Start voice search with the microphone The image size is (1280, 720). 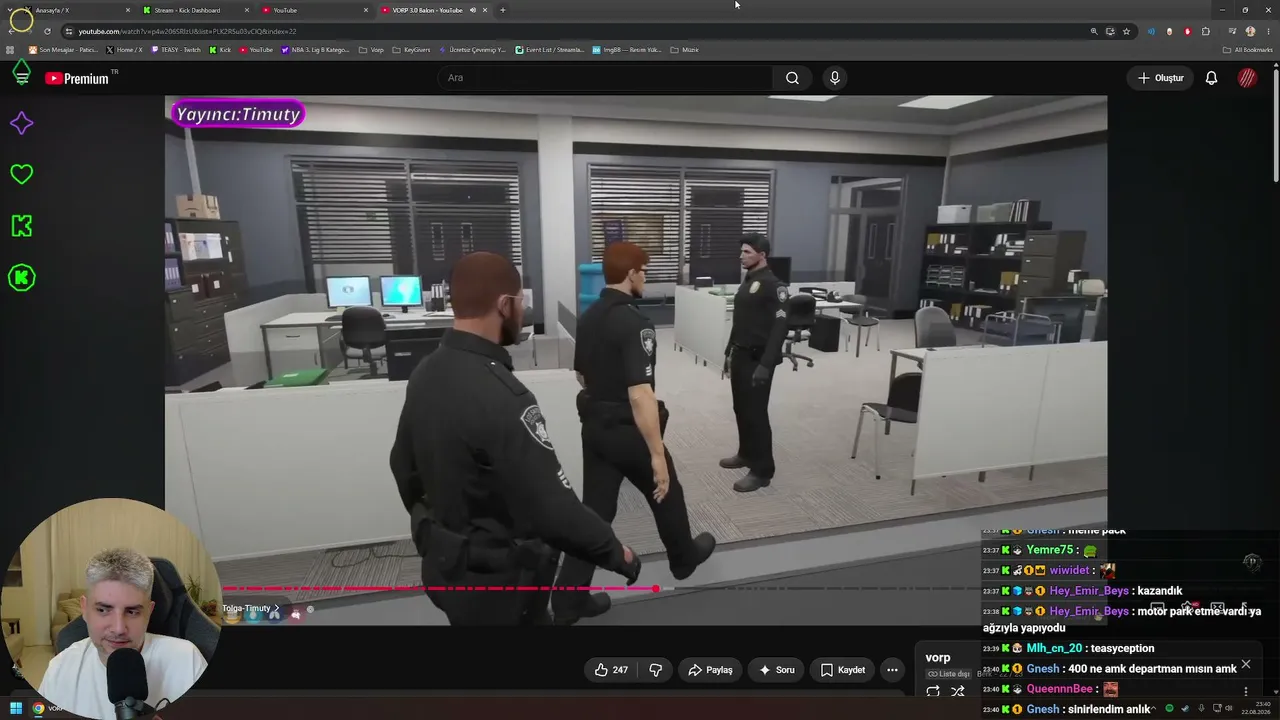coord(835,78)
